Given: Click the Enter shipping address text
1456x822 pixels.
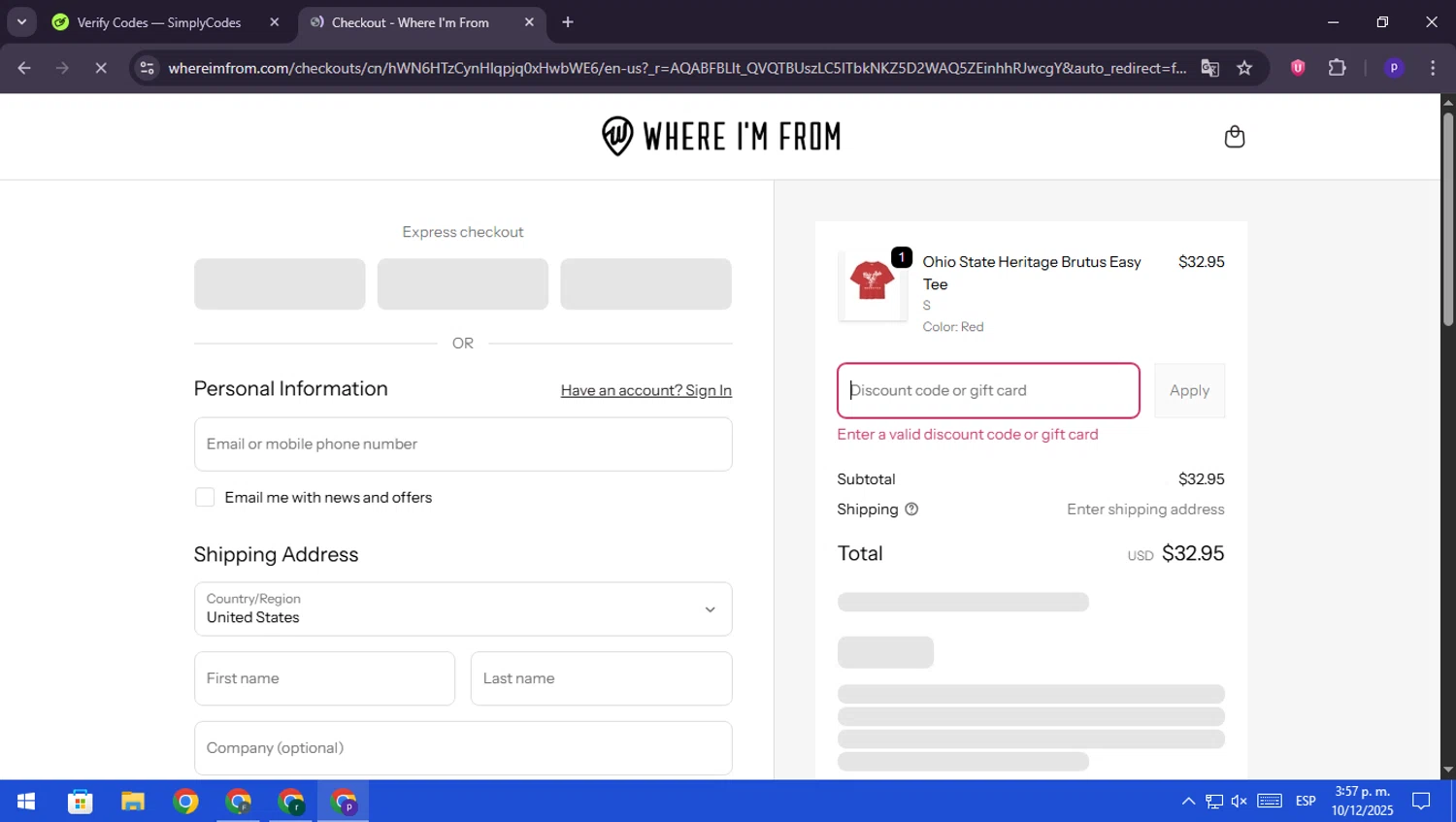Looking at the screenshot, I should pos(1145,510).
